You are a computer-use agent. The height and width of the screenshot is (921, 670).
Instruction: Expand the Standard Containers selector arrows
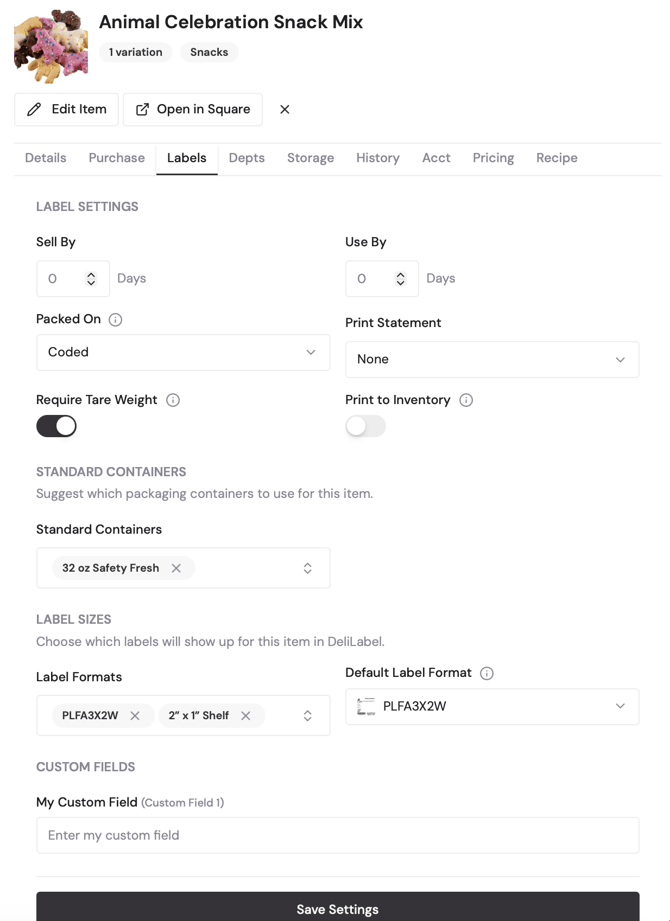pos(307,568)
